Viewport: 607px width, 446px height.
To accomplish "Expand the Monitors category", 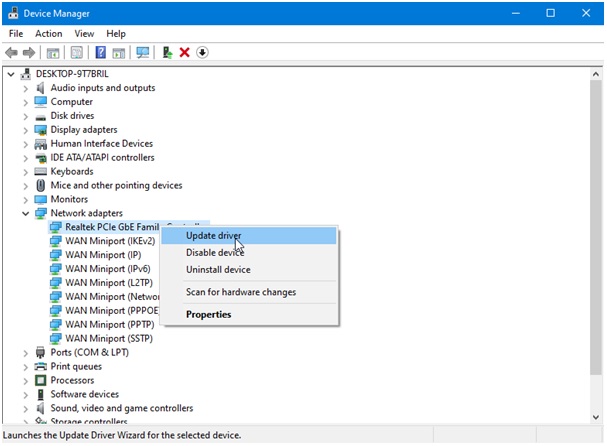I will 26,200.
